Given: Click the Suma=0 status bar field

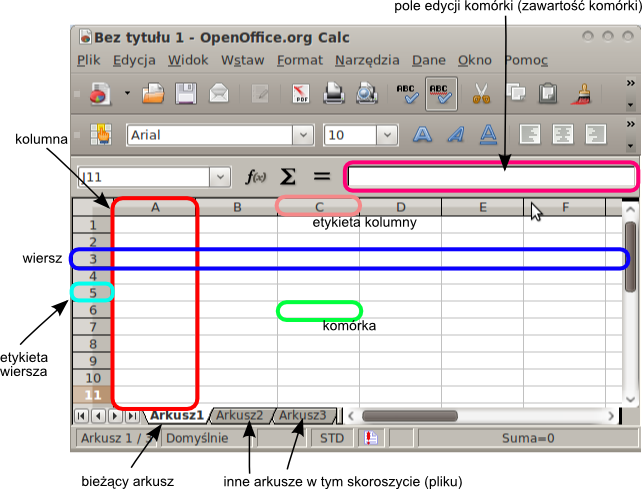Looking at the screenshot, I should [528, 438].
